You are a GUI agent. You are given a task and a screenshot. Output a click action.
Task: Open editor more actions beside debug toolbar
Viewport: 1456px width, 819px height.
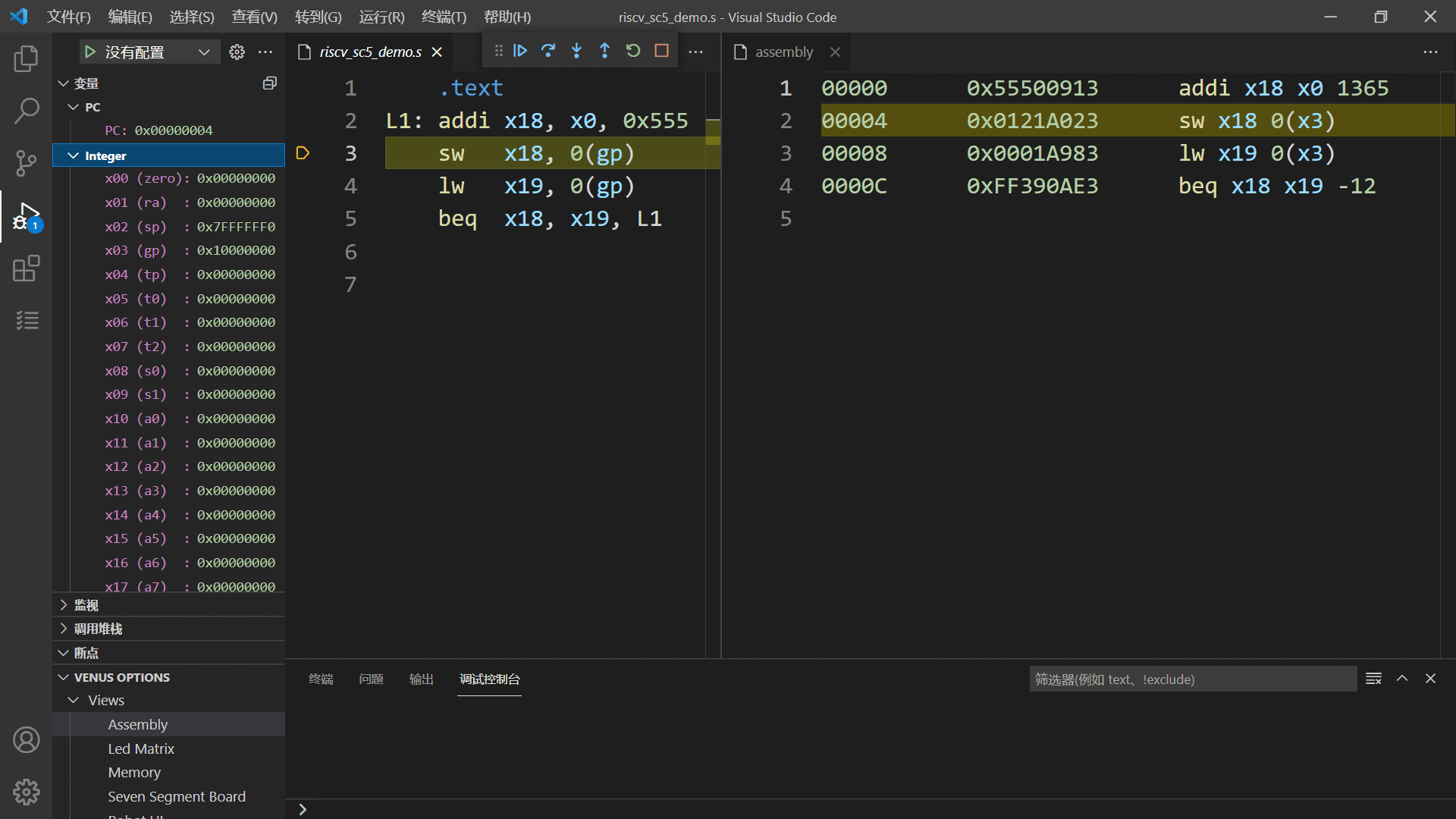point(695,52)
